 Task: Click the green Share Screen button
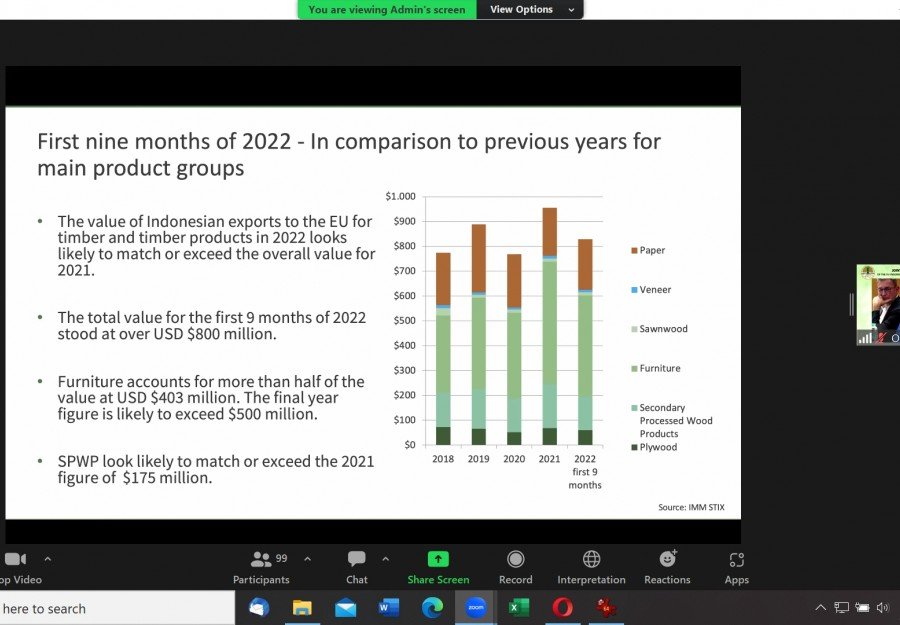[438, 565]
